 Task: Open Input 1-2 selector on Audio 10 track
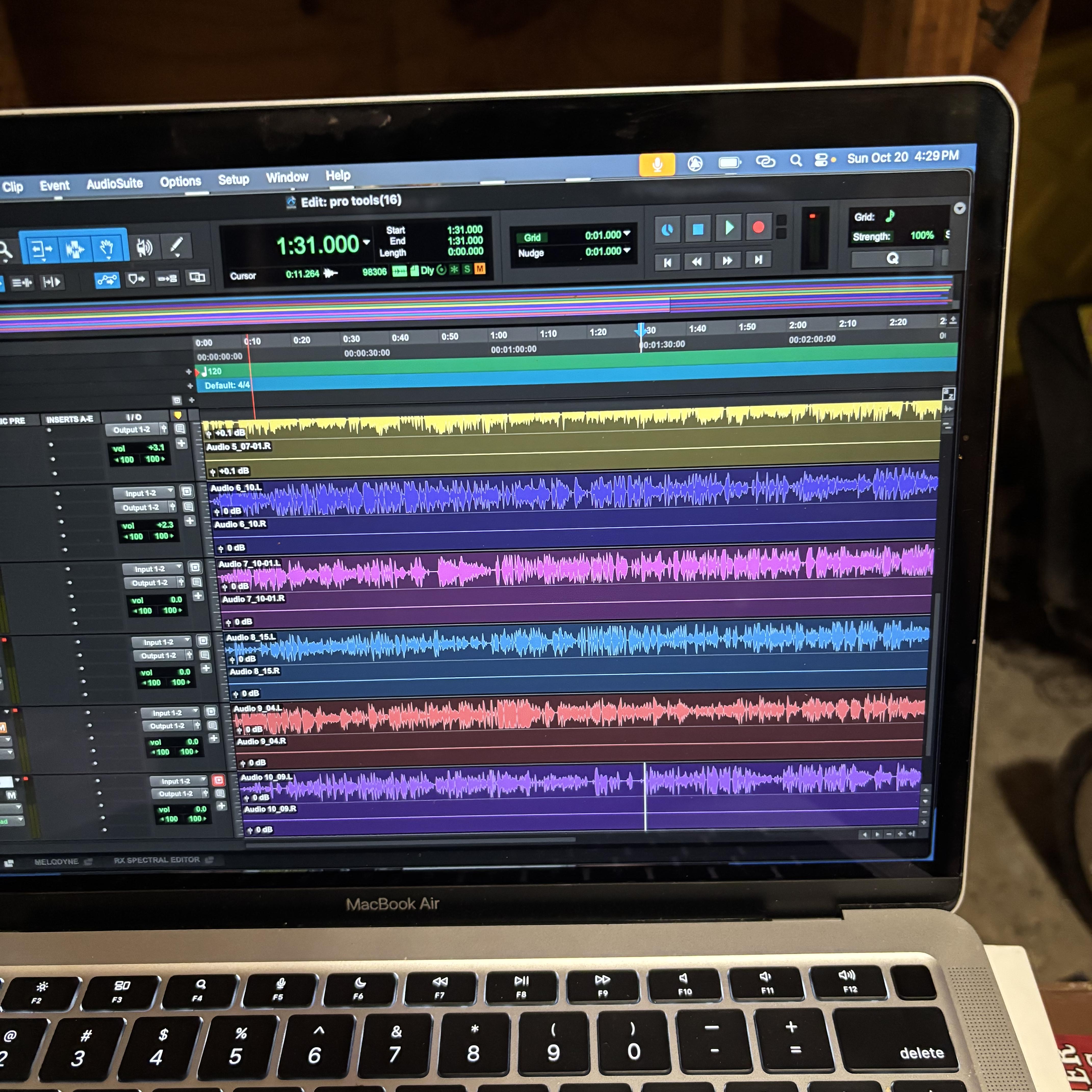pos(179,781)
